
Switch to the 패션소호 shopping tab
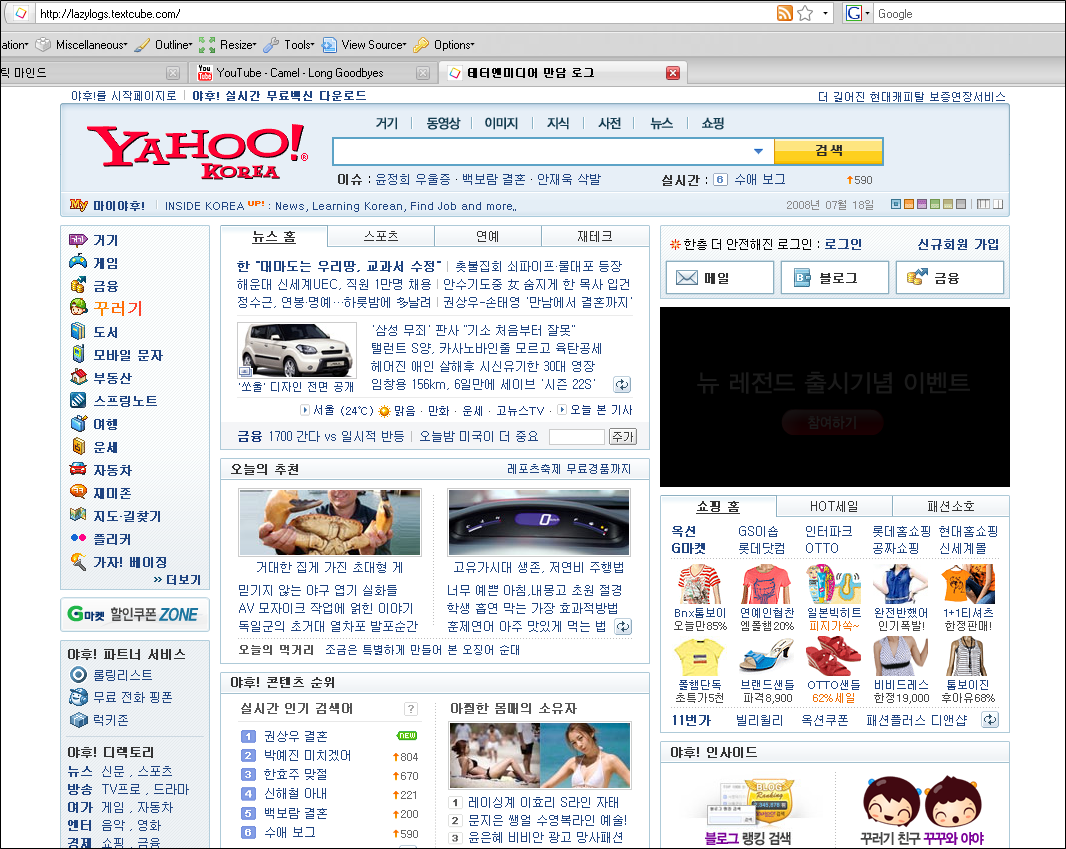click(x=950, y=506)
